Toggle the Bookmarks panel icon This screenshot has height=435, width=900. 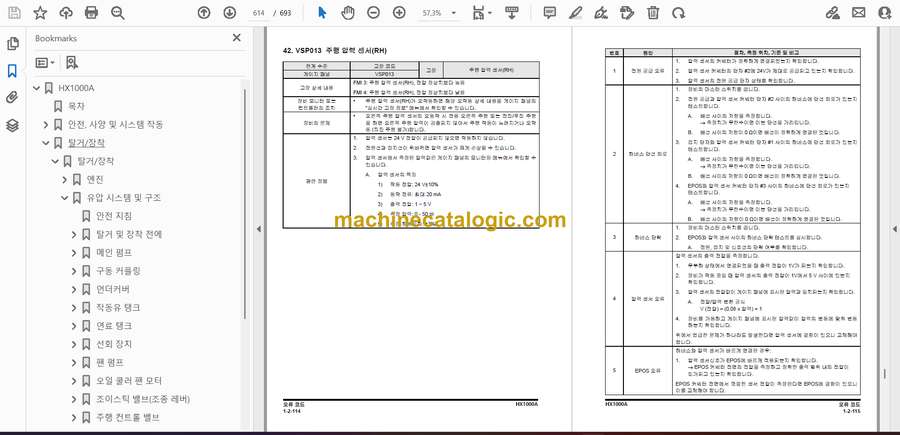click(12, 71)
